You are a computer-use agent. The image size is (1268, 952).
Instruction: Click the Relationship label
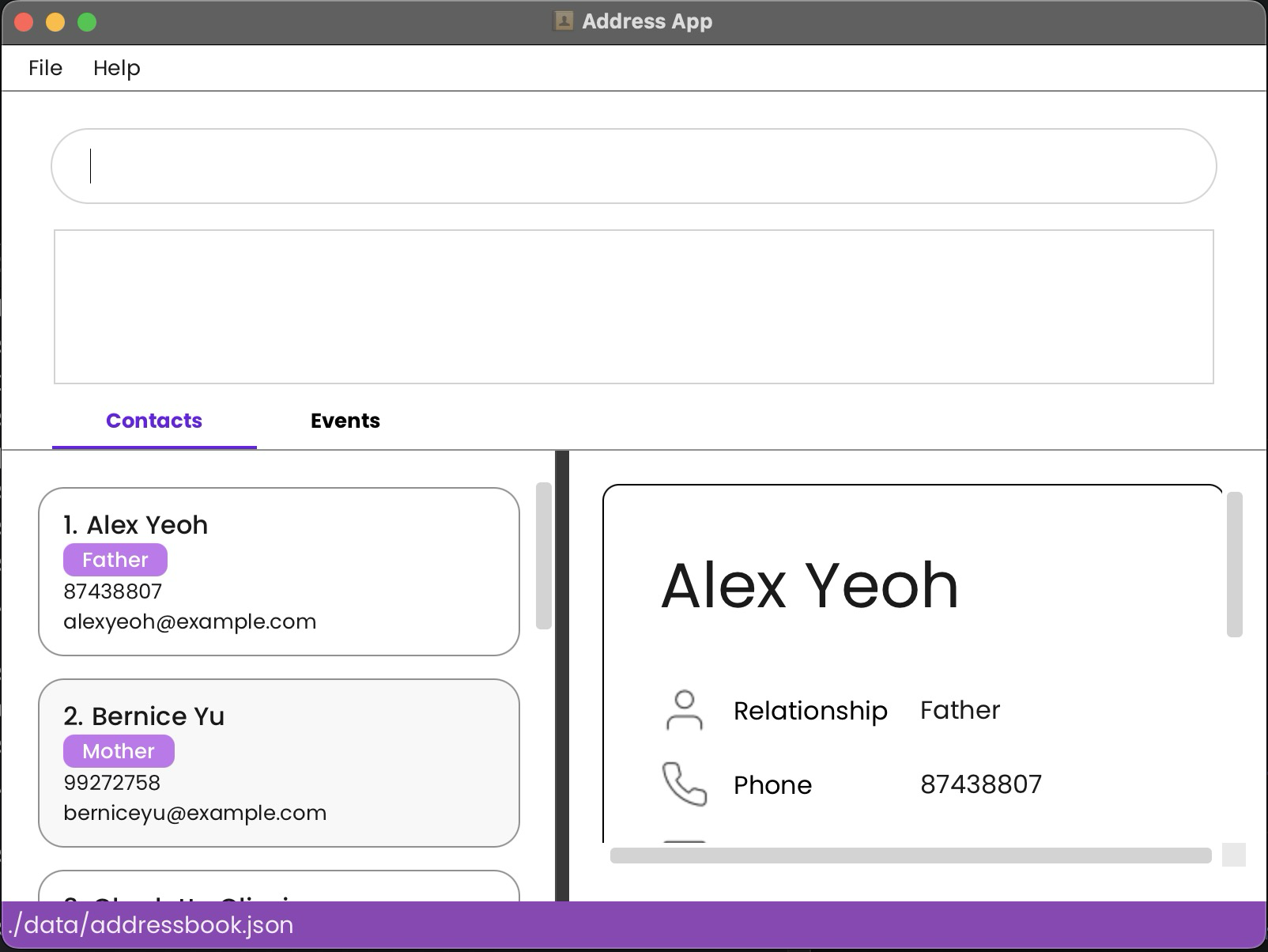[x=810, y=711]
